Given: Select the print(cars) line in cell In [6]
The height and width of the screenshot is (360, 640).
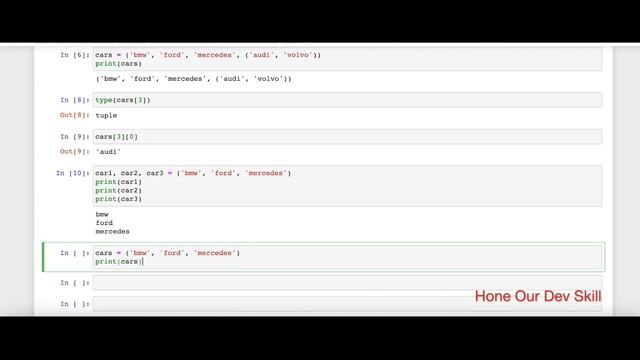Looking at the screenshot, I should pos(118,64).
